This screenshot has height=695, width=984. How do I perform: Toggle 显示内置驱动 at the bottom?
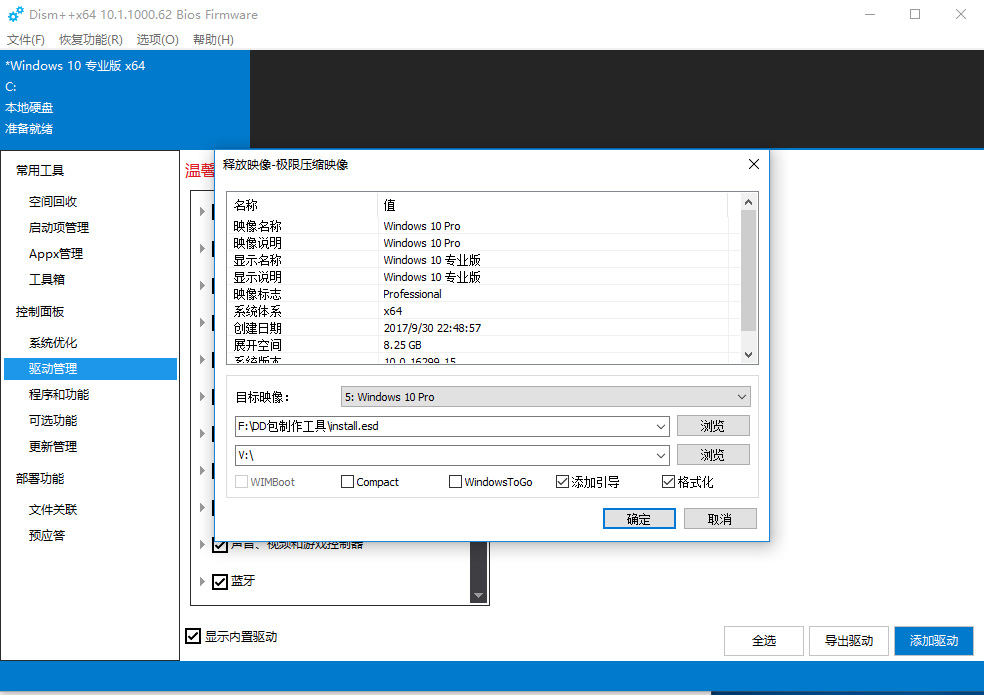point(192,636)
